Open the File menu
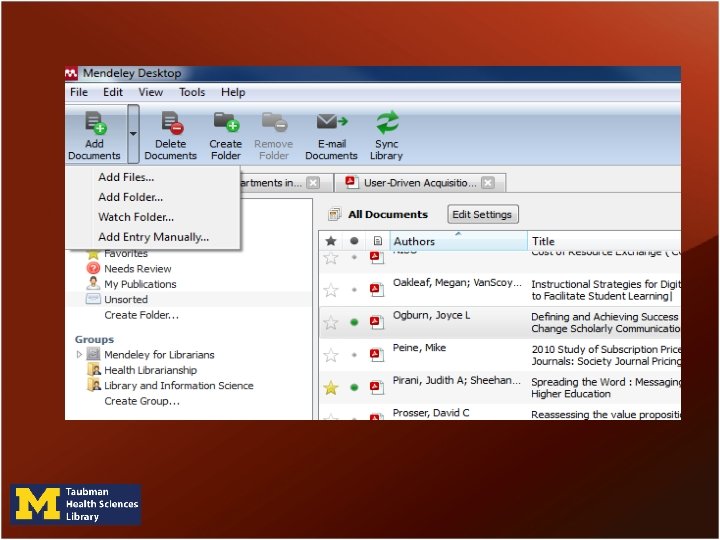Viewport: 720px width, 540px height. (x=79, y=92)
